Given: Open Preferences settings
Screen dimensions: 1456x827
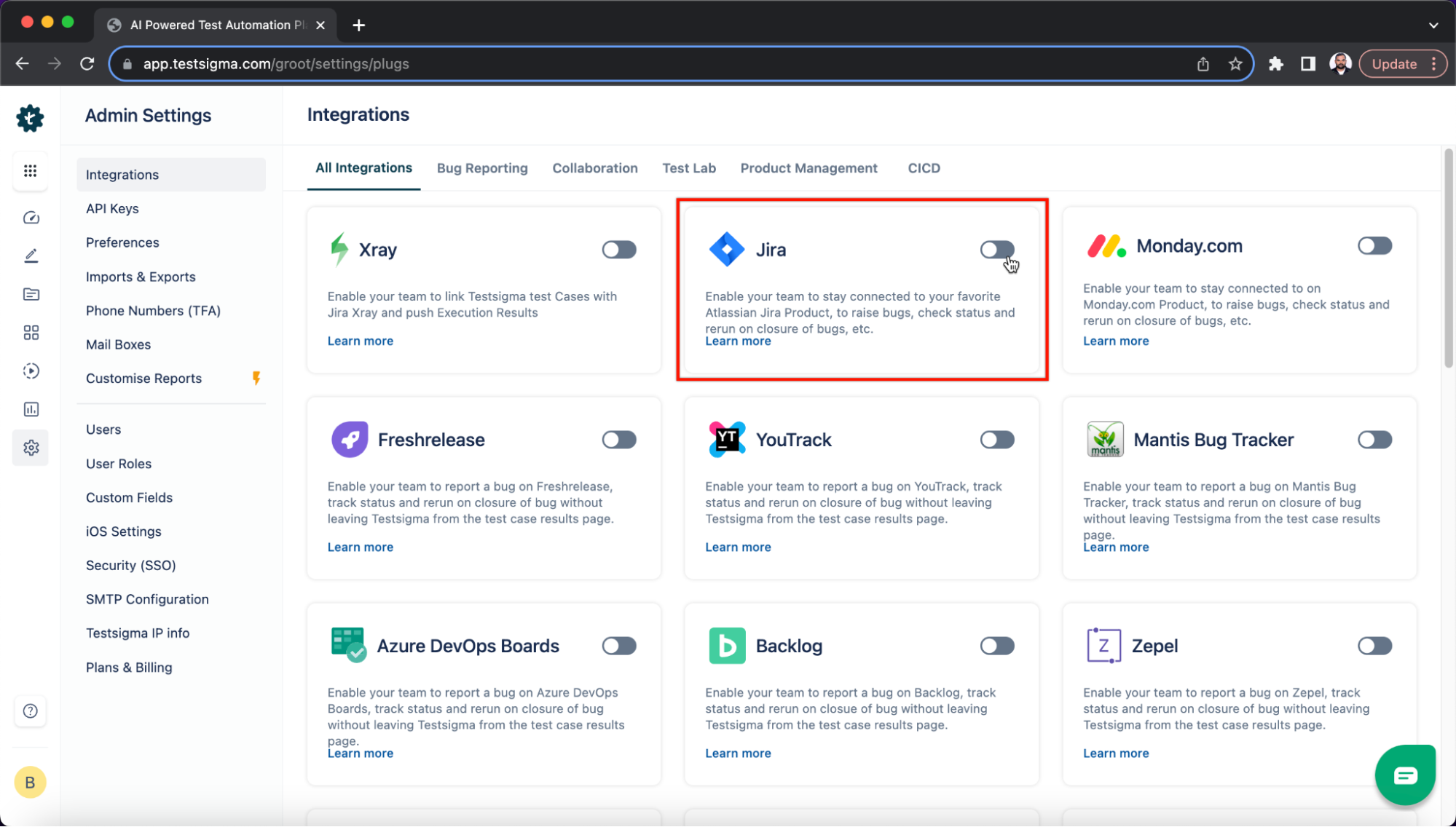Looking at the screenshot, I should [x=122, y=242].
